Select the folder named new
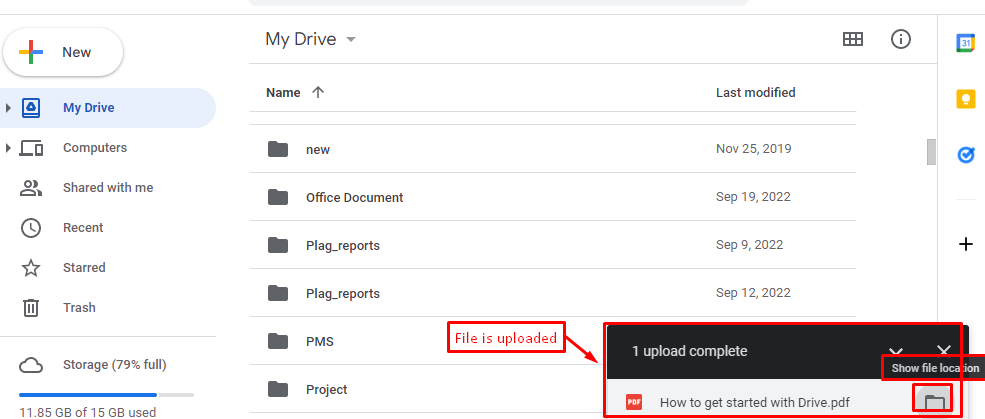Image resolution: width=985 pixels, height=419 pixels. (553, 149)
